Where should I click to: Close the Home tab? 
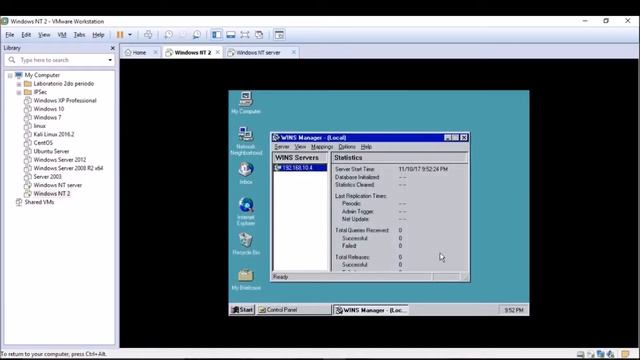156,52
